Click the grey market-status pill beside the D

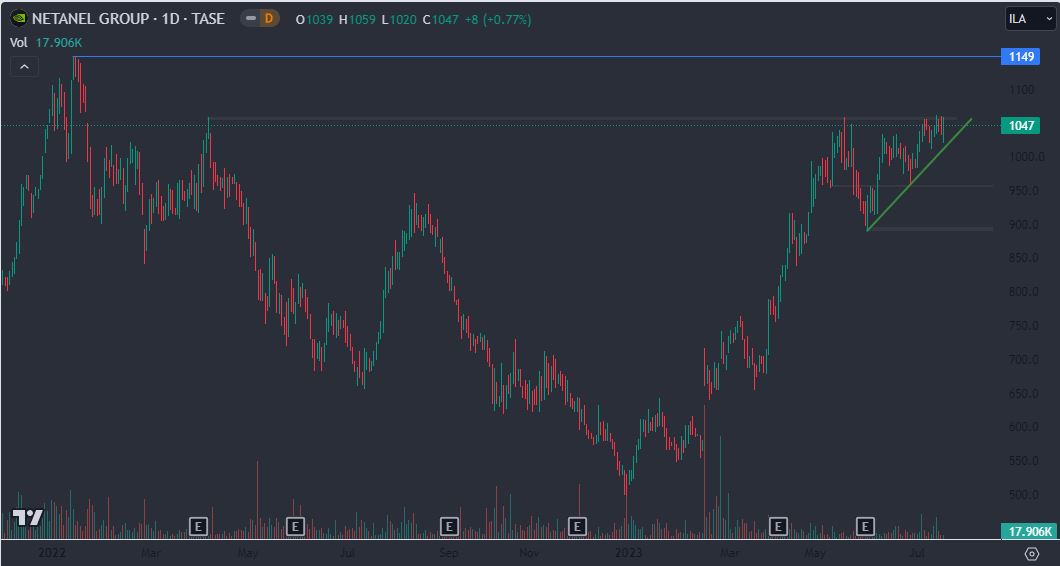(x=249, y=19)
